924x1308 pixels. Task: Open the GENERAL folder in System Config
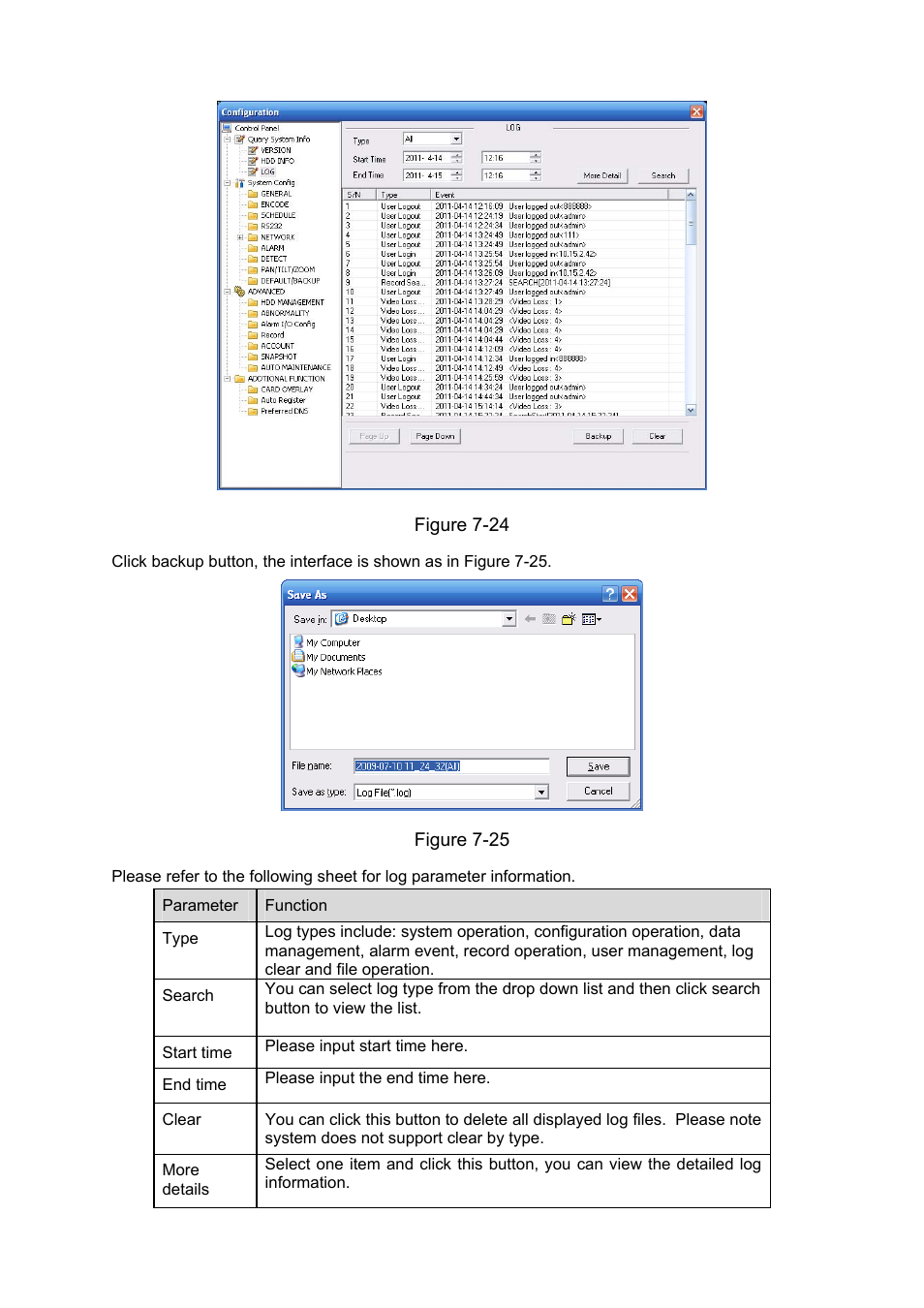[275, 194]
